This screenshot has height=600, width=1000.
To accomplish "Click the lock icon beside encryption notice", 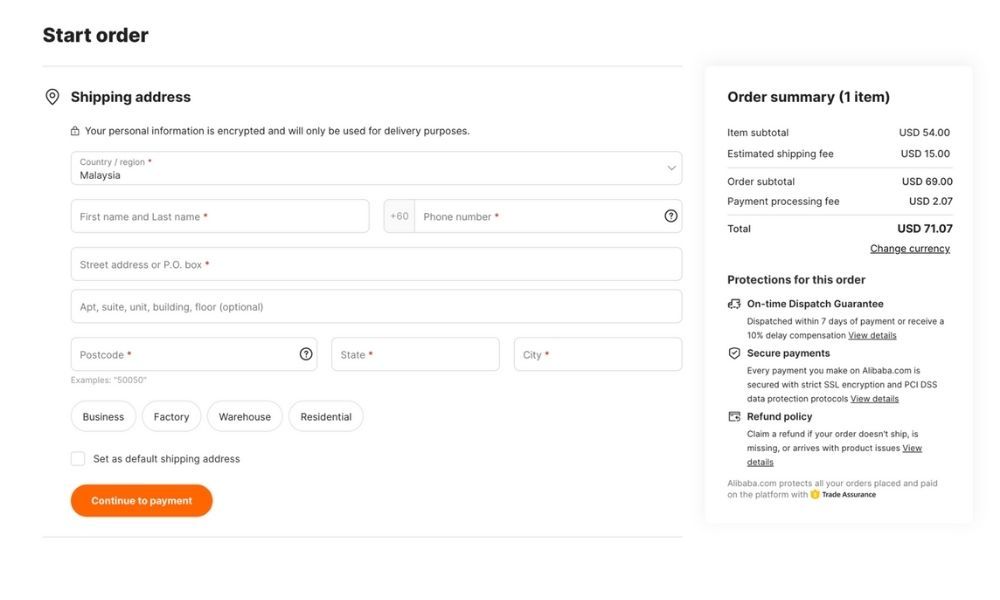I will 75,131.
